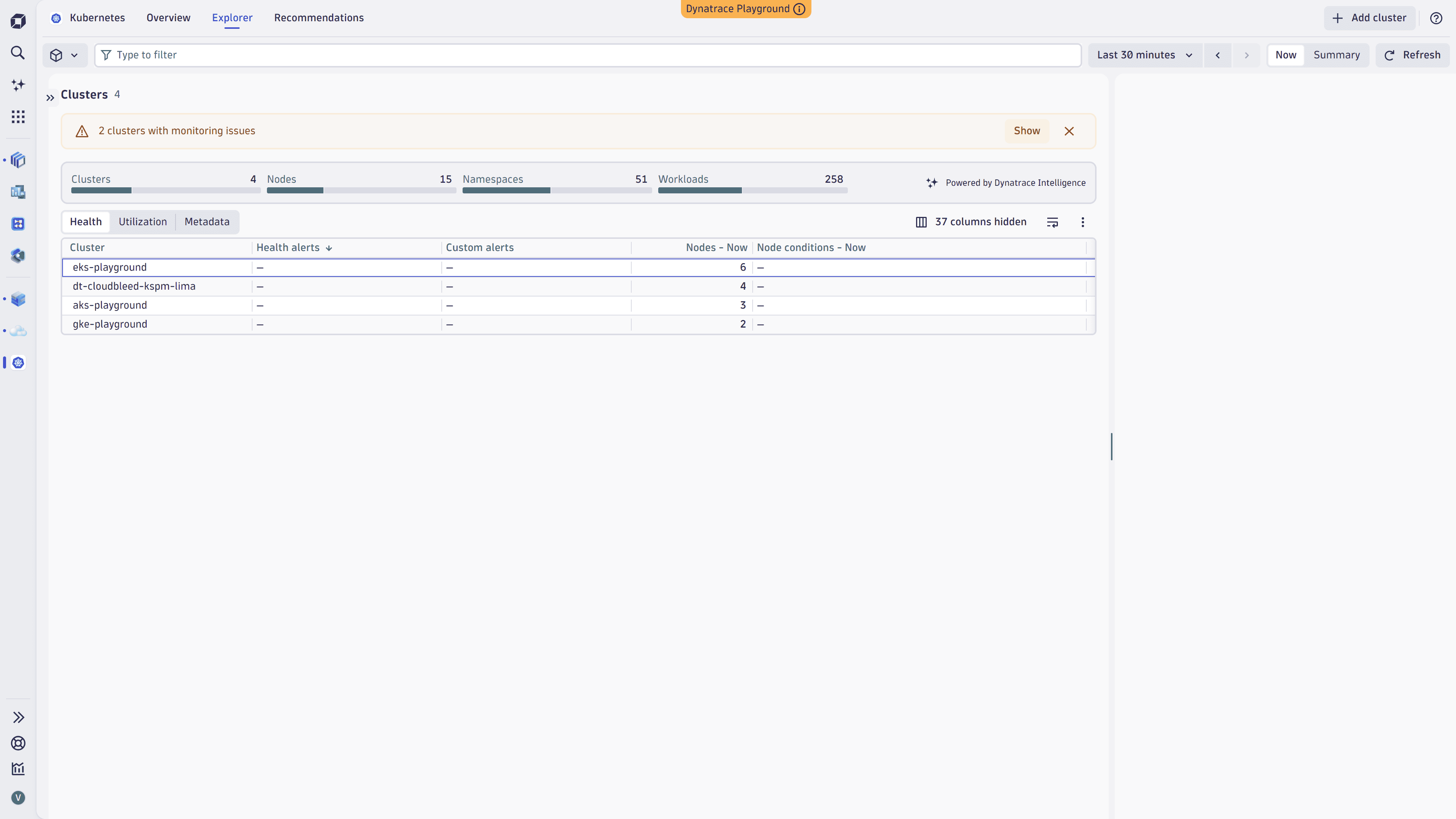Click the Kubernetes app title
Viewport: 1456px width, 819px height.
(97, 18)
